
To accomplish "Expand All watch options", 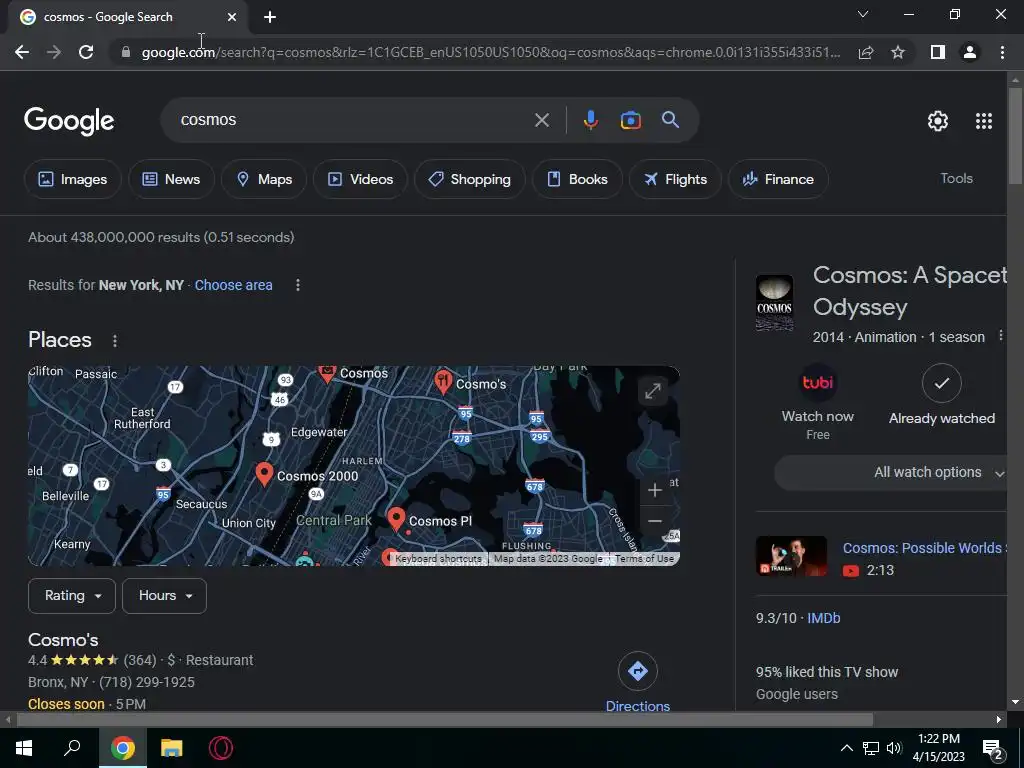I will (x=890, y=472).
